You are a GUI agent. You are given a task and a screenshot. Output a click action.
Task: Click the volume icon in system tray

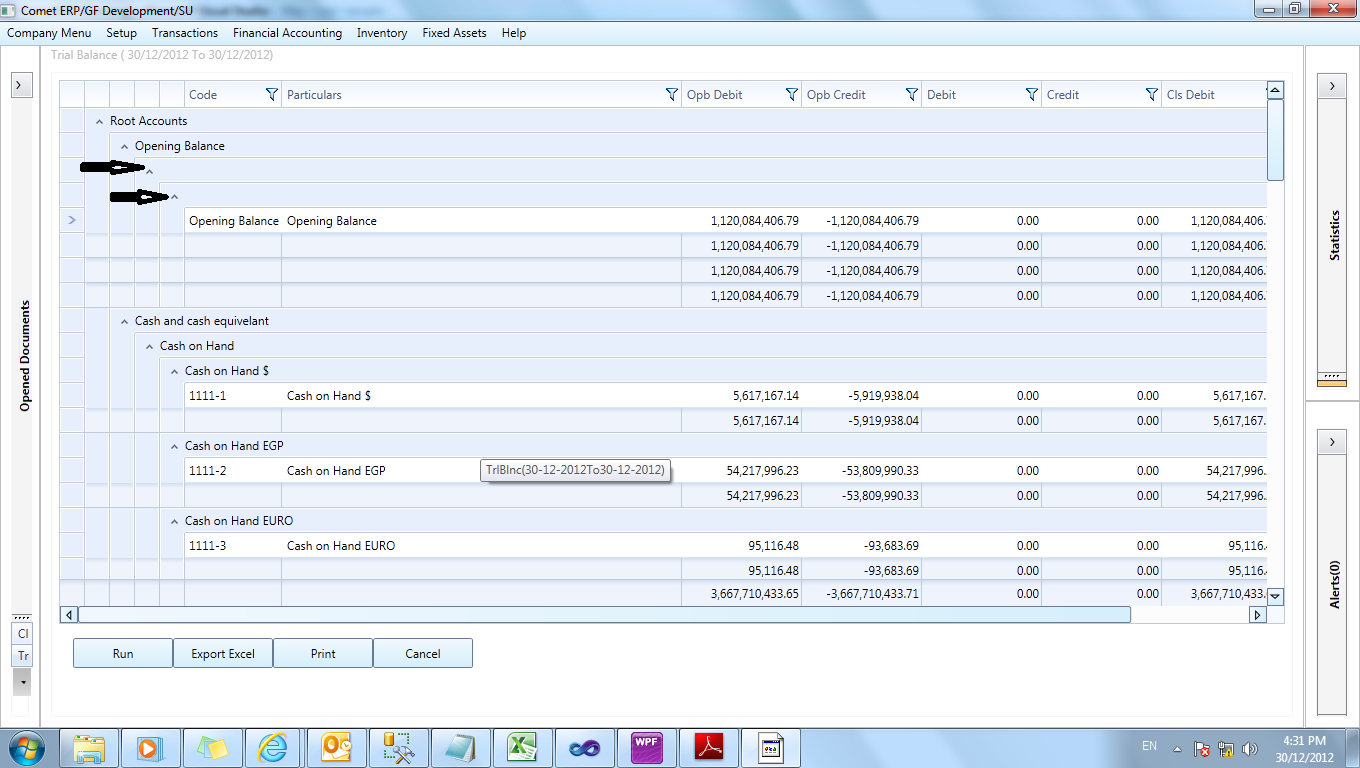[x=1249, y=748]
